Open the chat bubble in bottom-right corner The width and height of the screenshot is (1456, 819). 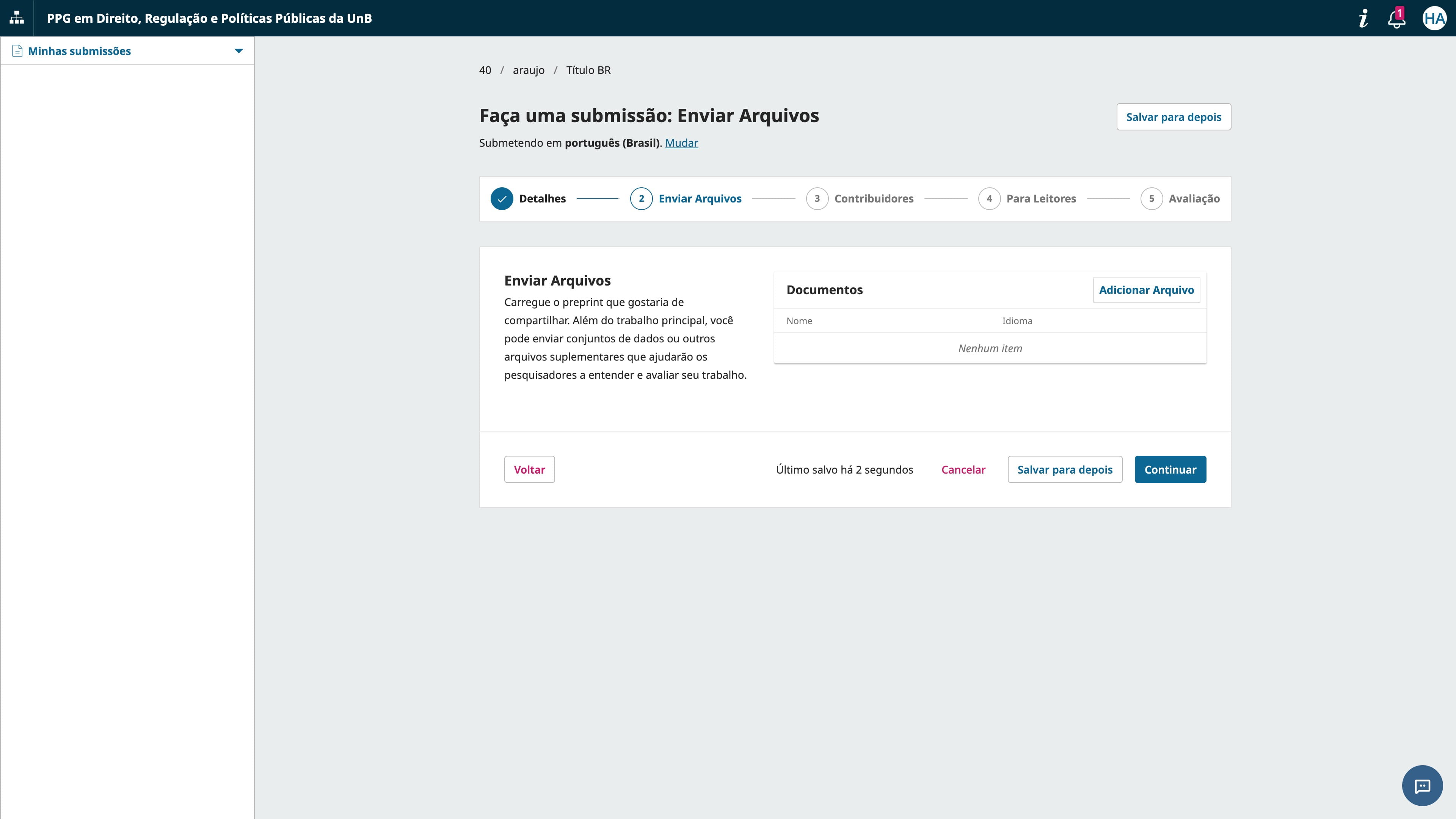(1423, 786)
